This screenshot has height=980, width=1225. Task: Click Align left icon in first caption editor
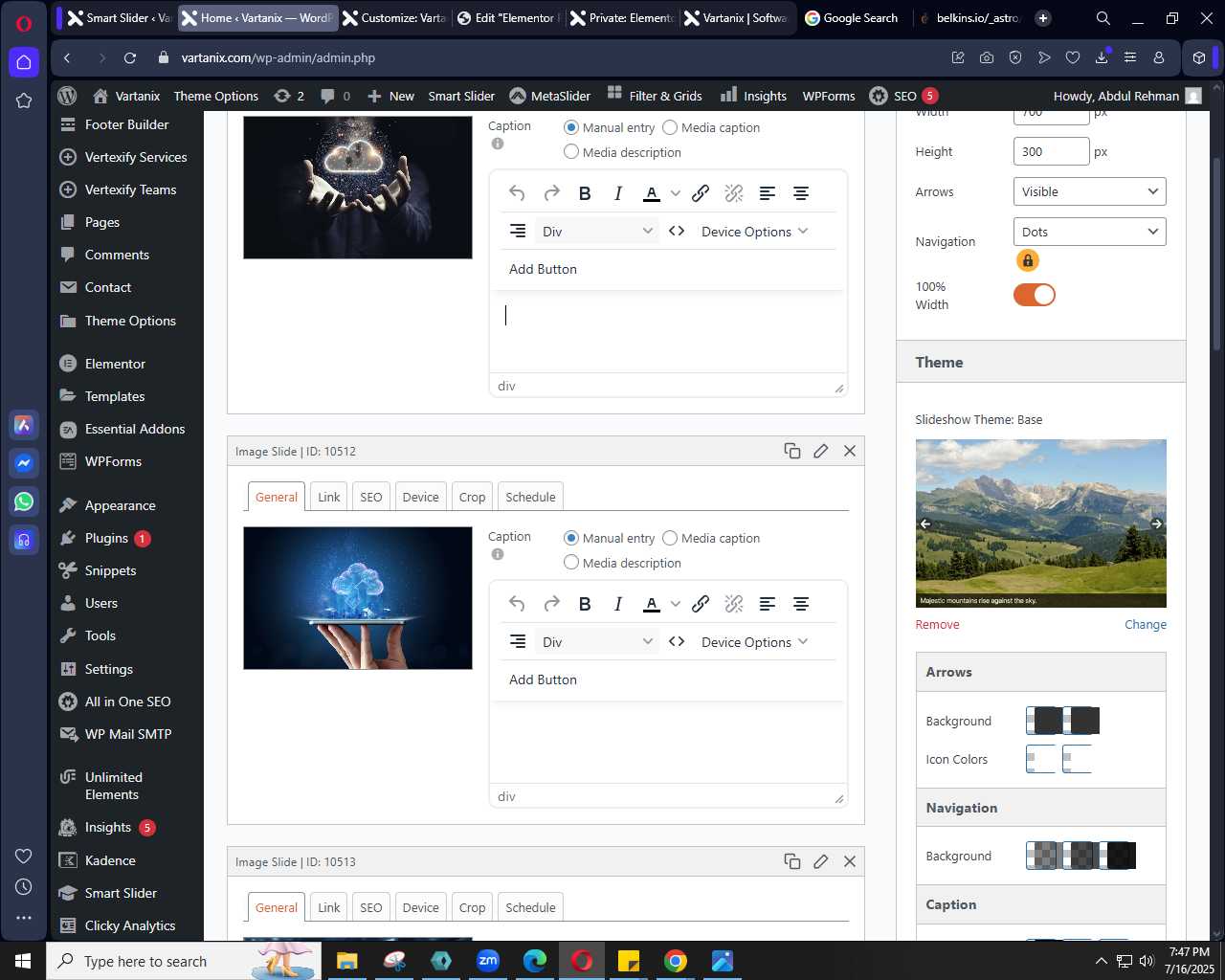(768, 193)
